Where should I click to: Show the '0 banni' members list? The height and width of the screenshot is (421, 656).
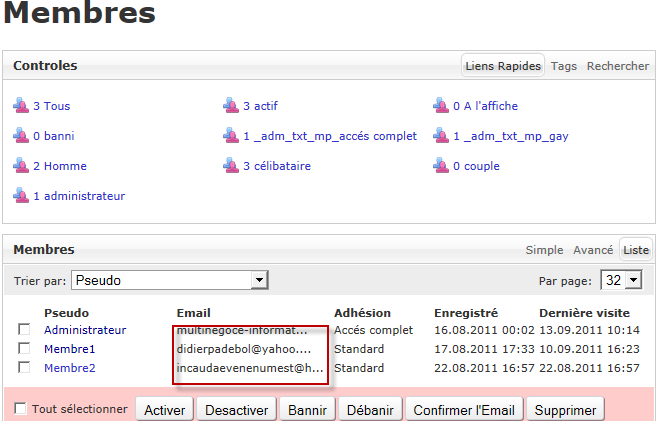pyautogui.click(x=54, y=136)
